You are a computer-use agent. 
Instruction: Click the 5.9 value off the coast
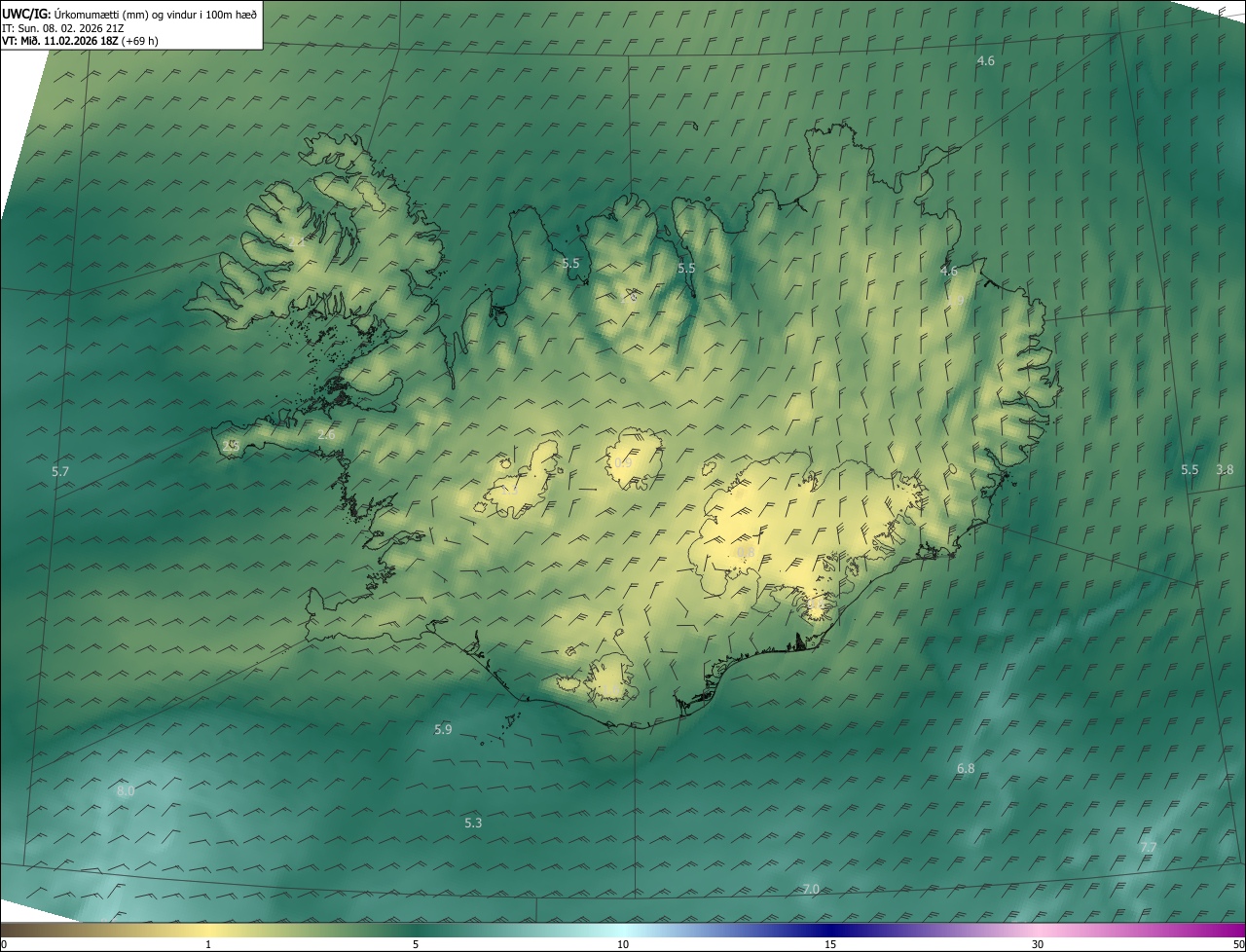(x=443, y=729)
